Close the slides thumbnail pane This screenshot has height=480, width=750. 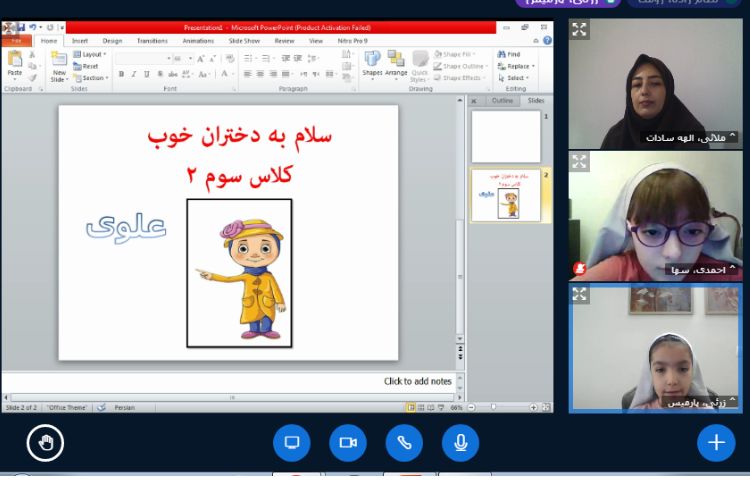(474, 101)
